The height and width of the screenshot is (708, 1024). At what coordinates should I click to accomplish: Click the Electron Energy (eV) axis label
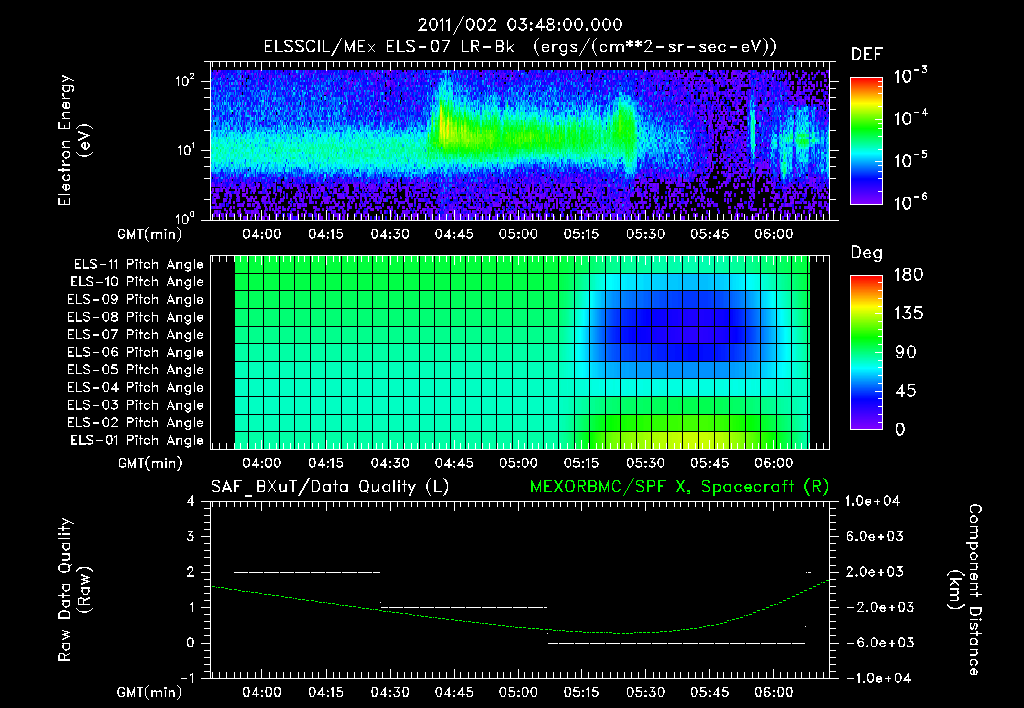point(75,140)
